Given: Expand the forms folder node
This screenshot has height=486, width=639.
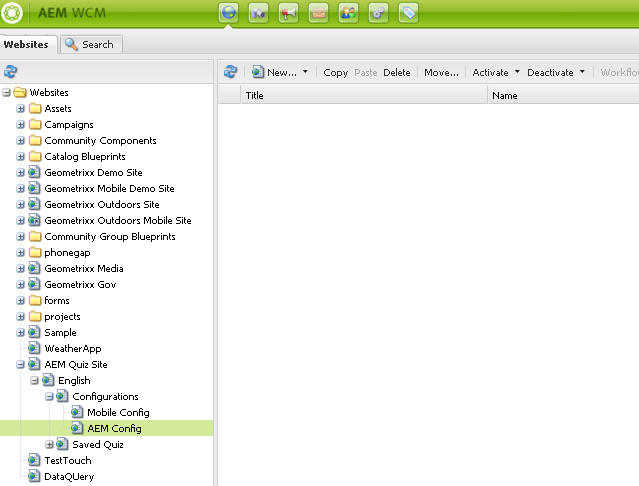Looking at the screenshot, I should click(20, 301).
